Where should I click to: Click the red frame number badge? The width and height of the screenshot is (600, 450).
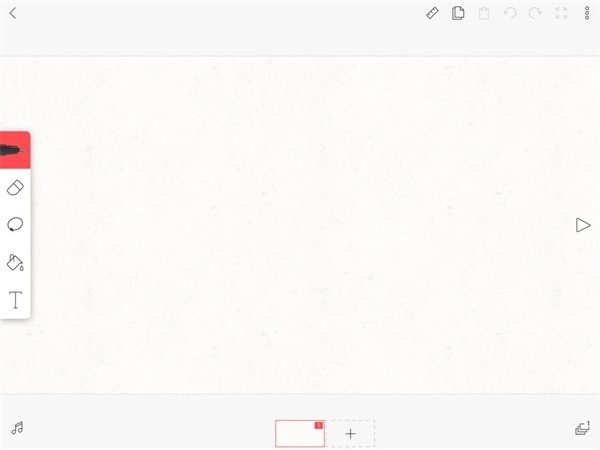click(x=319, y=425)
